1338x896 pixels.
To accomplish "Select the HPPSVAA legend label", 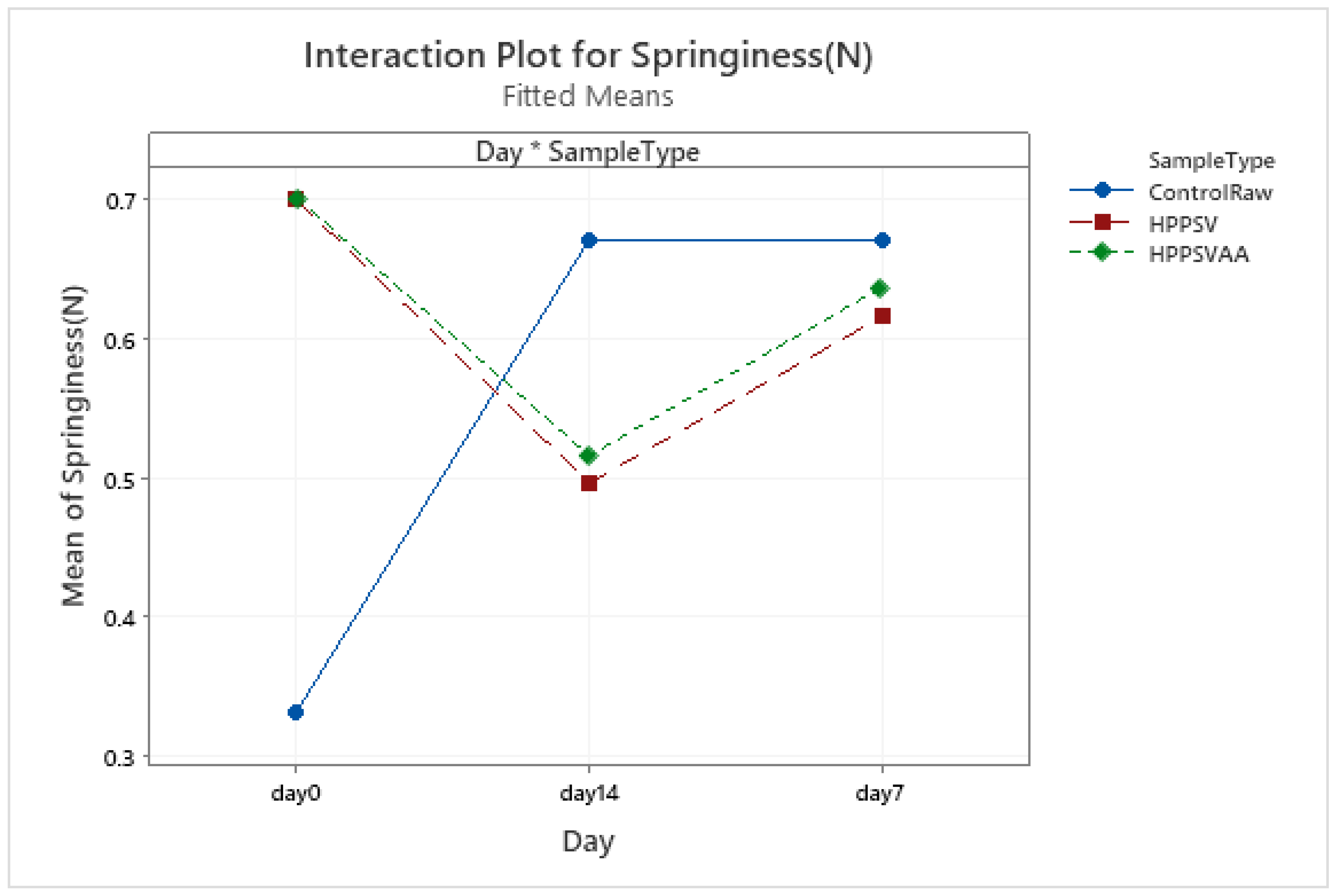I will coord(1199,254).
